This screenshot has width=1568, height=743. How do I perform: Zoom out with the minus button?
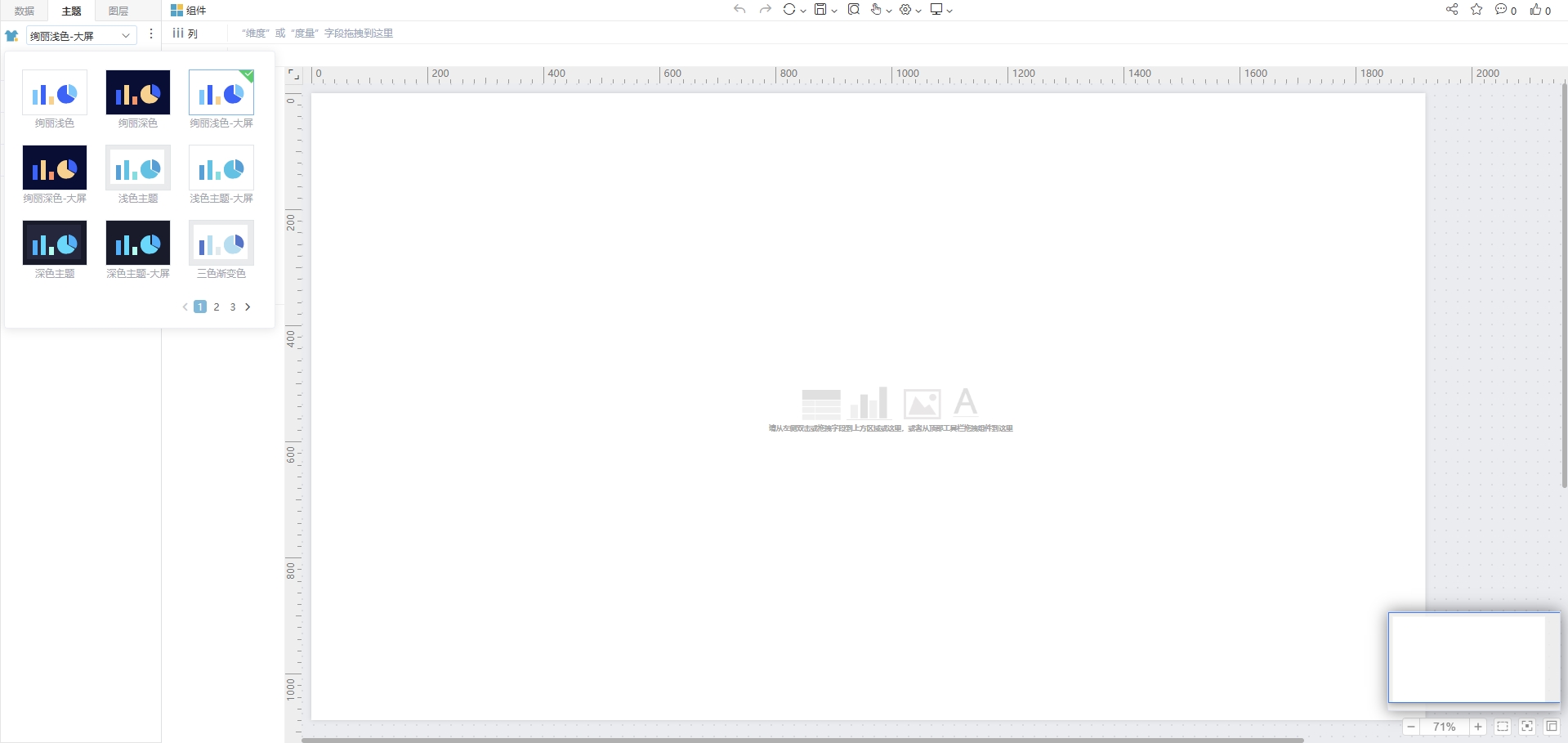(x=1411, y=727)
